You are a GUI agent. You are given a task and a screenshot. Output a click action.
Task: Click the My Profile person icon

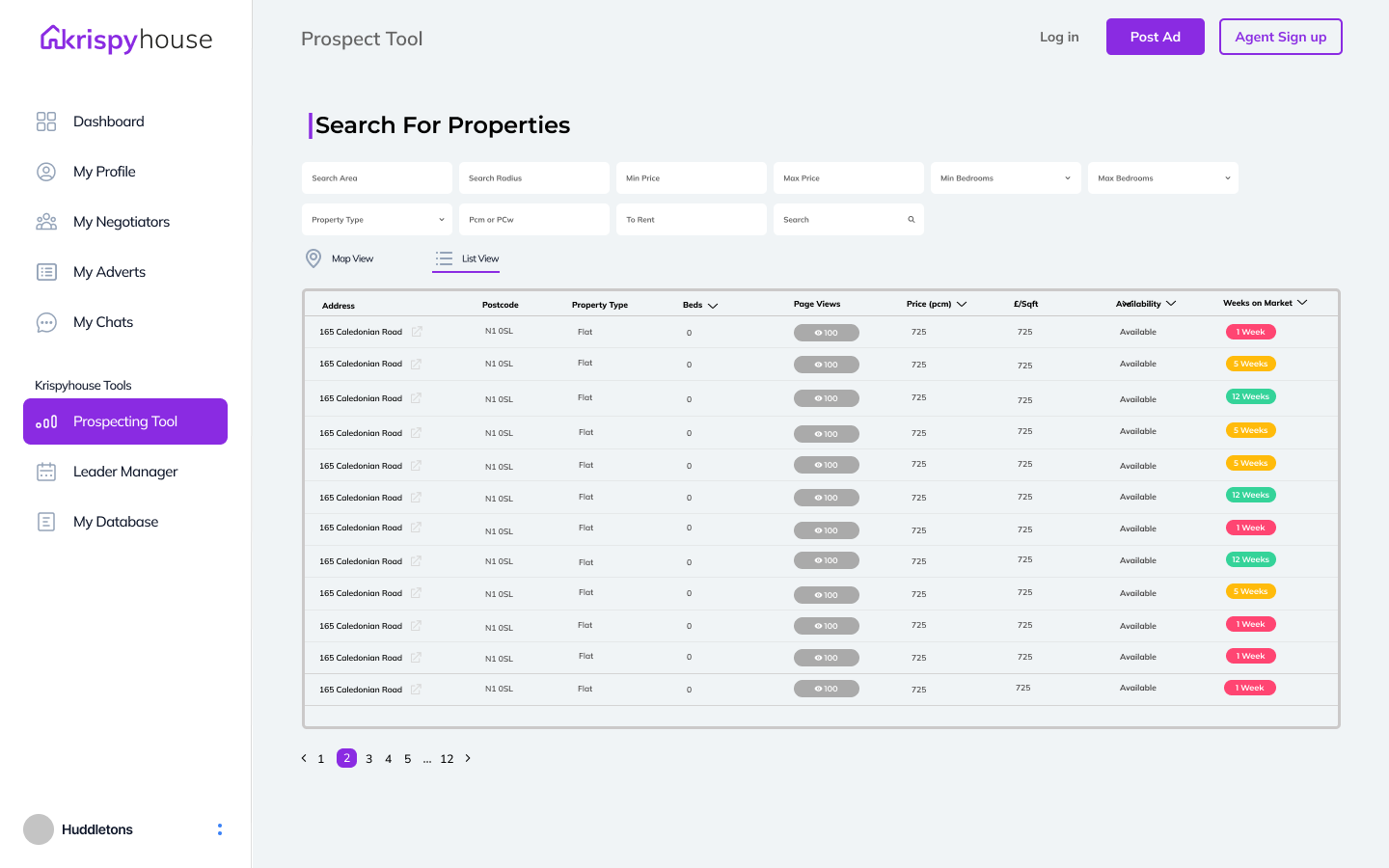(x=46, y=172)
